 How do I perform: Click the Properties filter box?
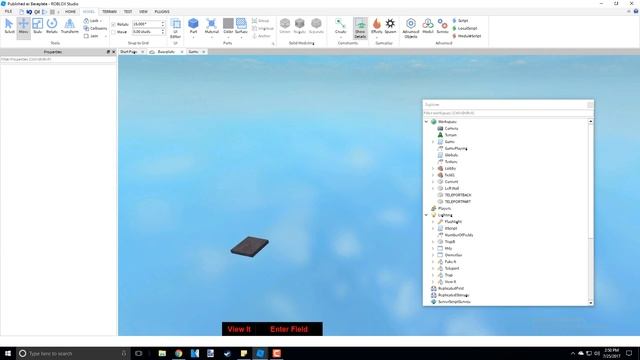[x=58, y=59]
